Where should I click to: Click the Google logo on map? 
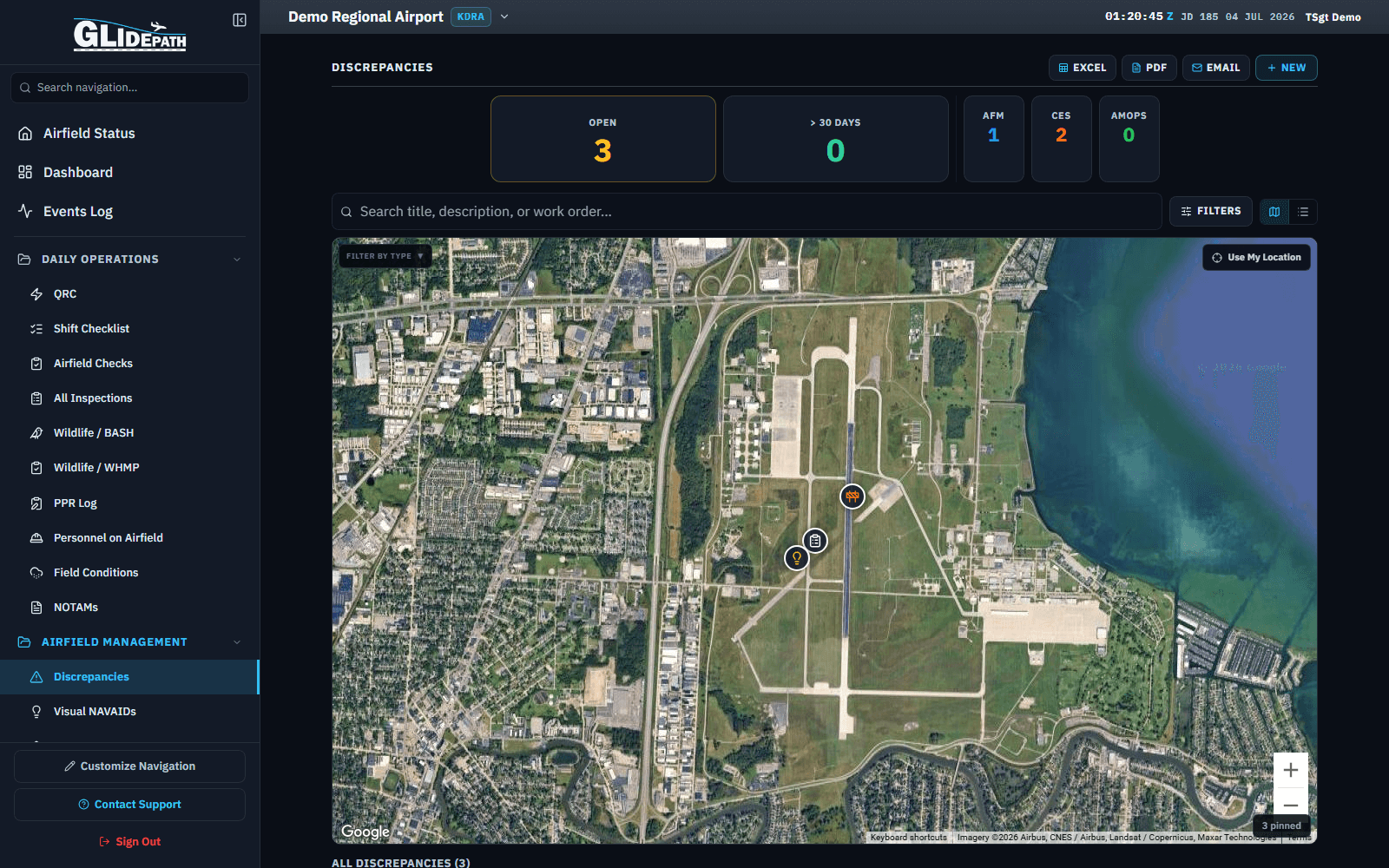coord(365,832)
